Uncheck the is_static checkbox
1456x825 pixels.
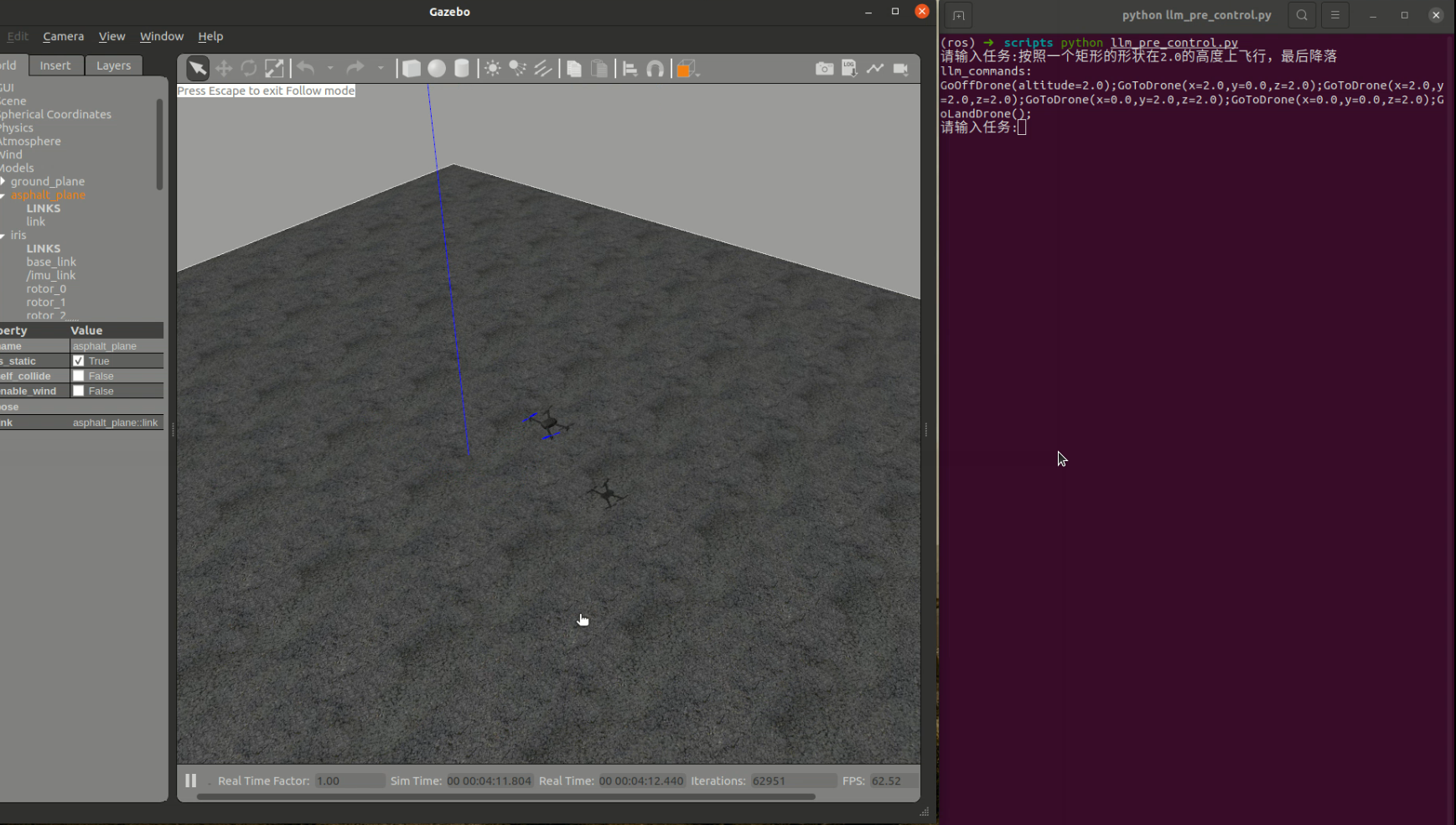[x=79, y=361]
